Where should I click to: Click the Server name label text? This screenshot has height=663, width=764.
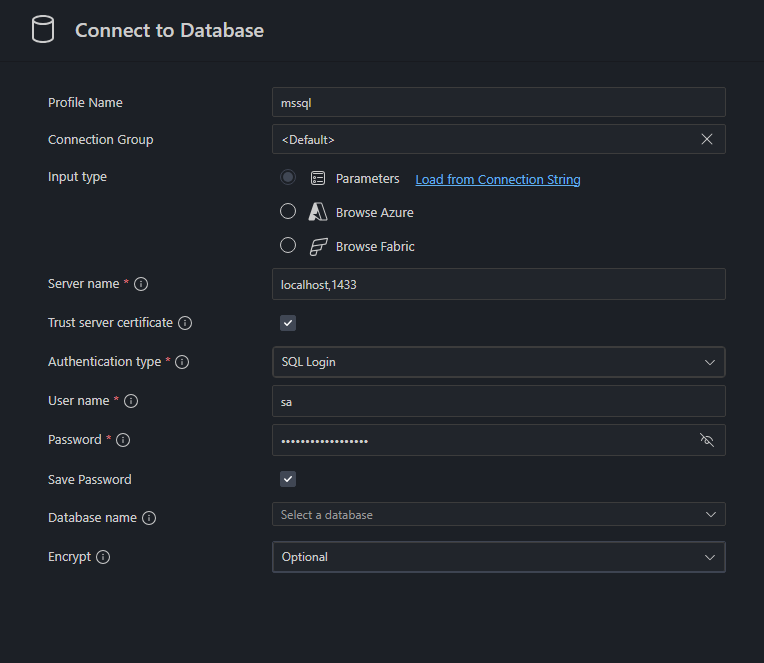coord(83,284)
